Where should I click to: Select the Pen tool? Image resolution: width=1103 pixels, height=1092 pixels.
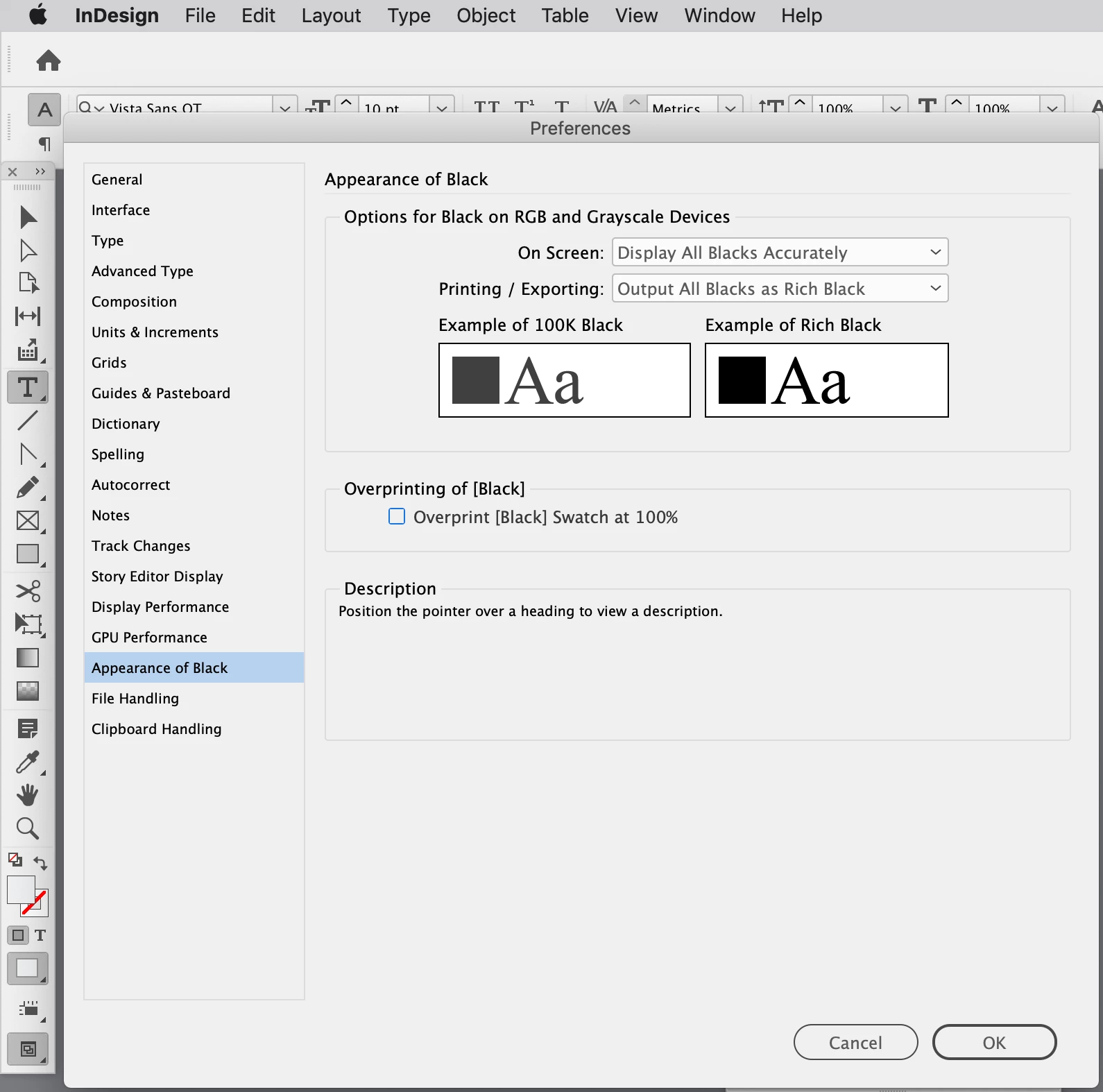28,454
